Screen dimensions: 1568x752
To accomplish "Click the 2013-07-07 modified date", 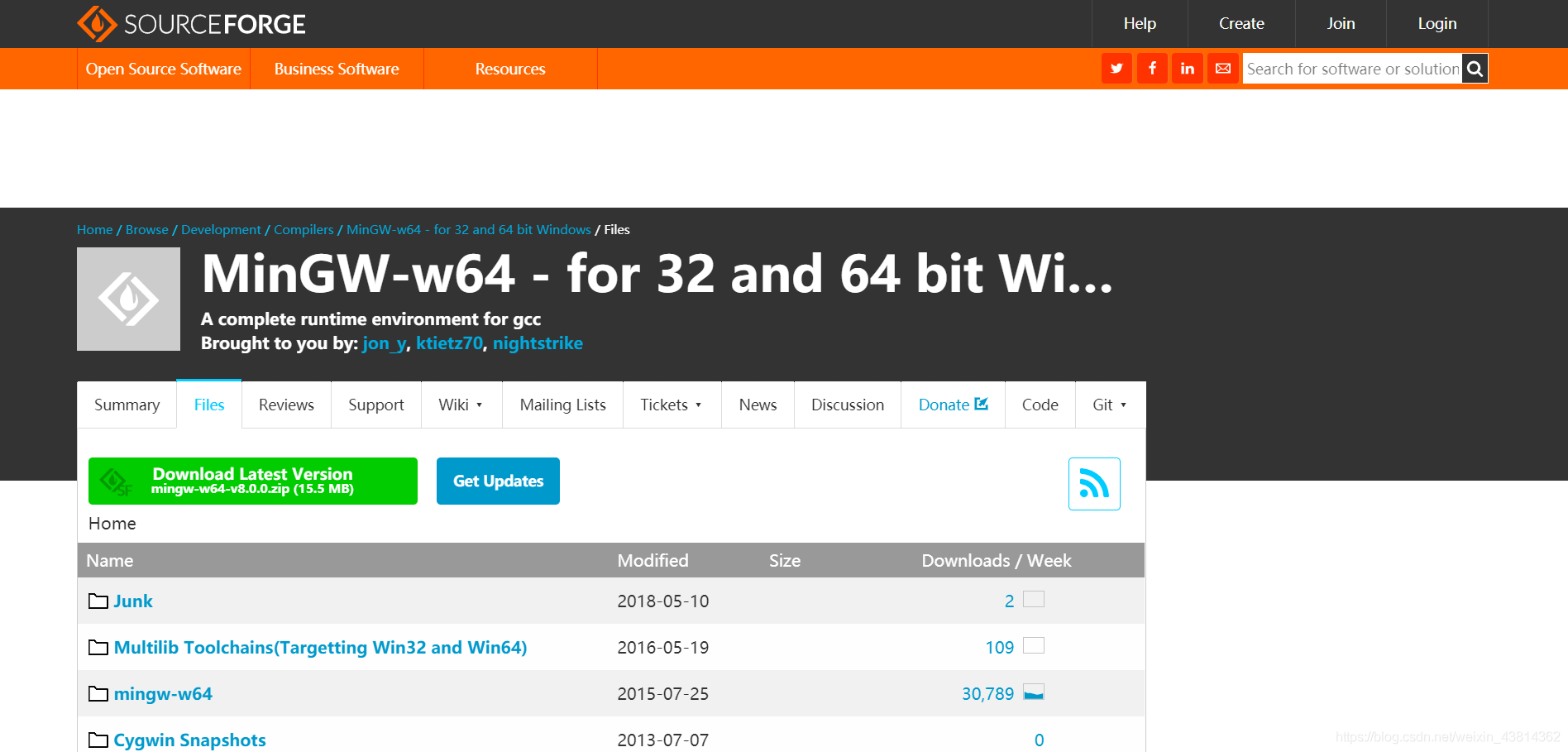I will pyautogui.click(x=663, y=740).
